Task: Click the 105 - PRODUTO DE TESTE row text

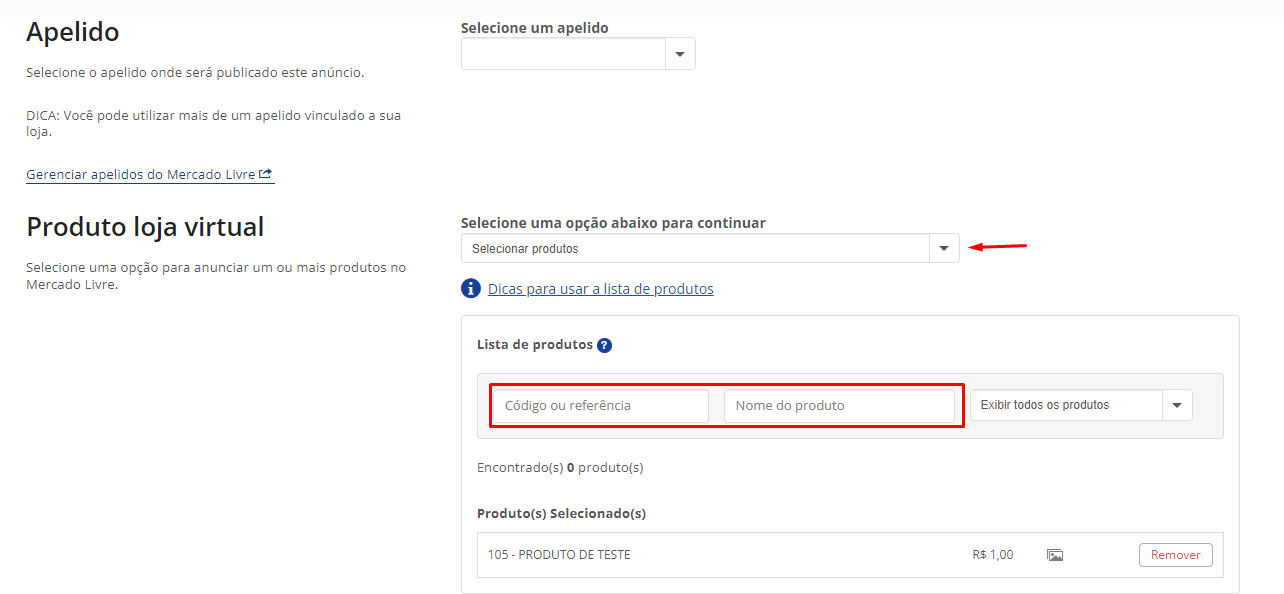Action: tap(559, 555)
